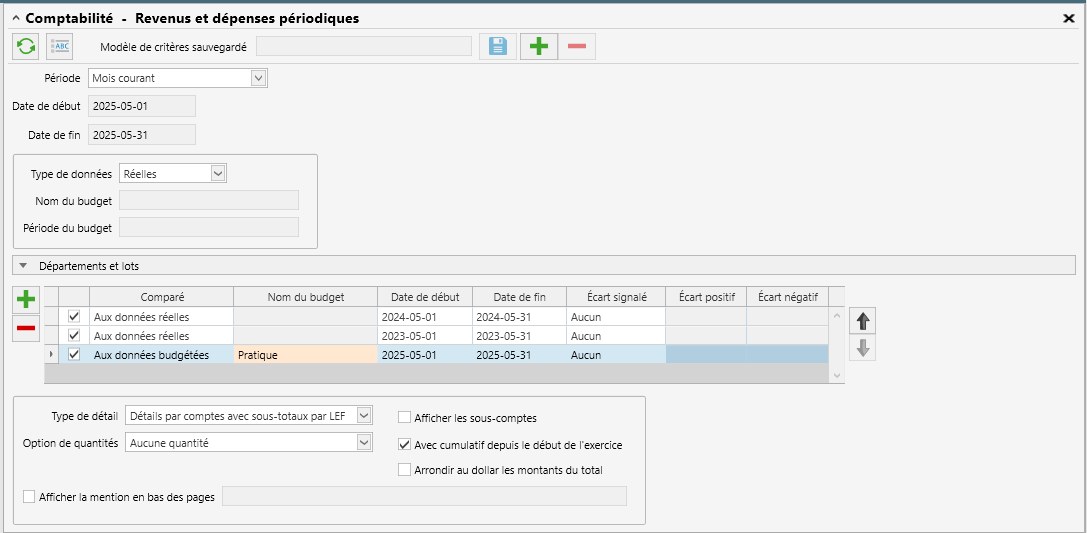The width and height of the screenshot is (1087, 533).
Task: Click the Nom du budget field above the table
Action: click(x=209, y=200)
